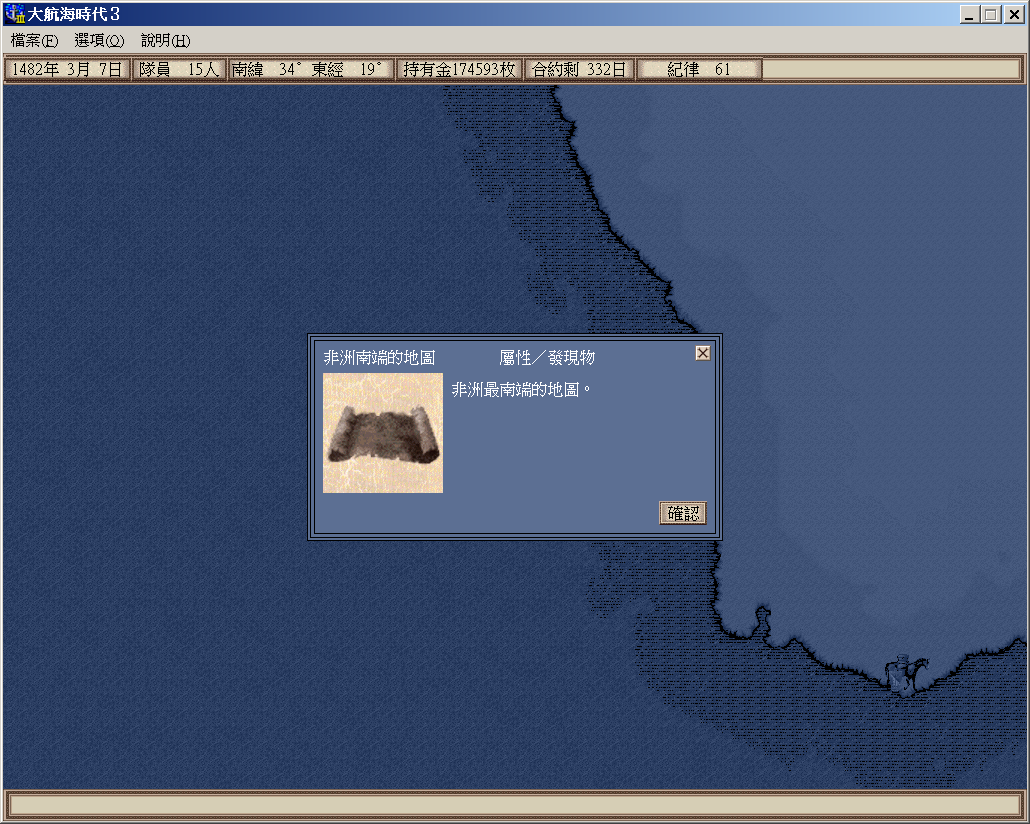Viewport: 1030px width, 824px height.
Task: Click the 持有金 174593枚 gold field
Action: [459, 70]
